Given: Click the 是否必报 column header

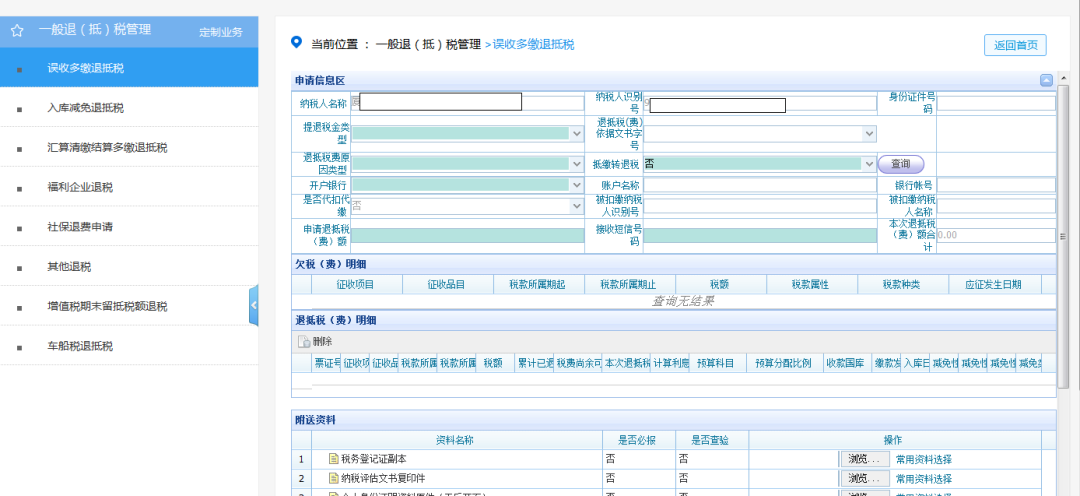Looking at the screenshot, I should pyautogui.click(x=637, y=440).
